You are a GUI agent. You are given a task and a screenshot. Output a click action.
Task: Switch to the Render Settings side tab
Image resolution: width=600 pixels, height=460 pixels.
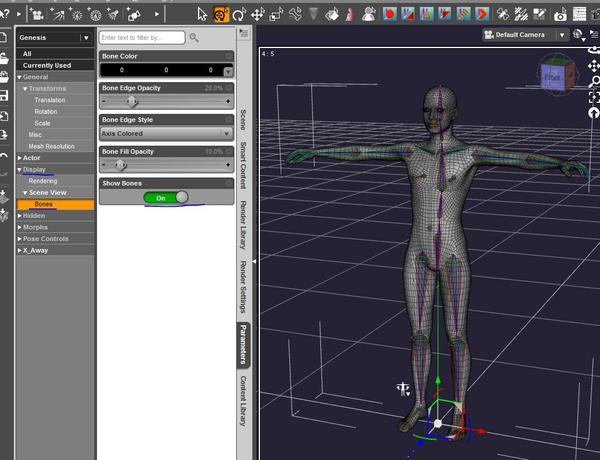[x=243, y=287]
